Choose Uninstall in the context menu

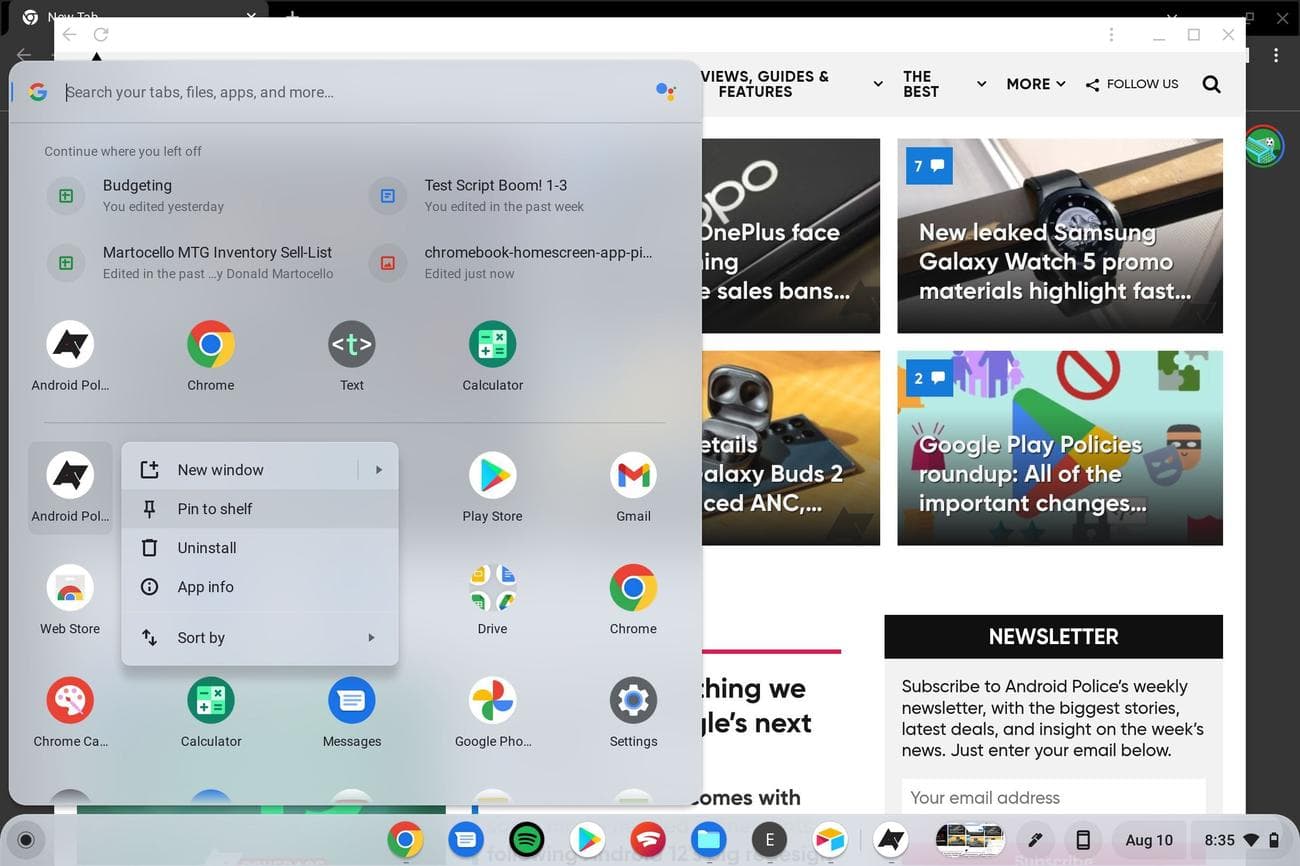pos(207,548)
